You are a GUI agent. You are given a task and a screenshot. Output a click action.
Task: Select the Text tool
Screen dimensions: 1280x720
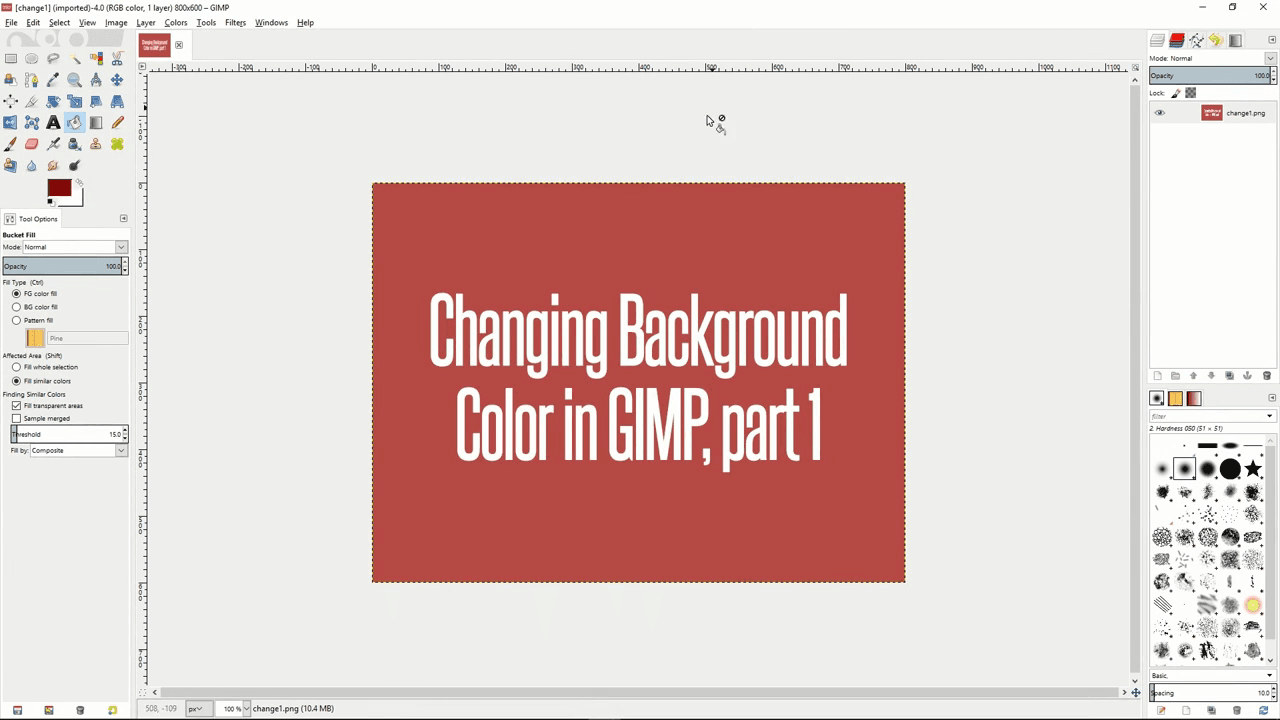(53, 123)
